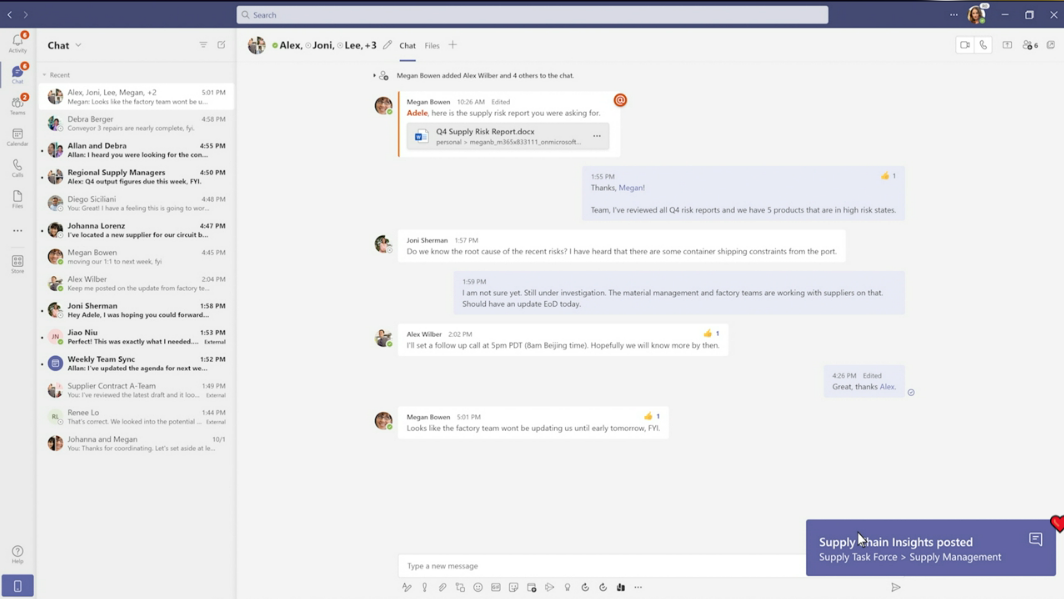Viewport: 1064px width, 599px height.
Task: Open the Supply Chain Insights posted notification
Action: click(930, 548)
